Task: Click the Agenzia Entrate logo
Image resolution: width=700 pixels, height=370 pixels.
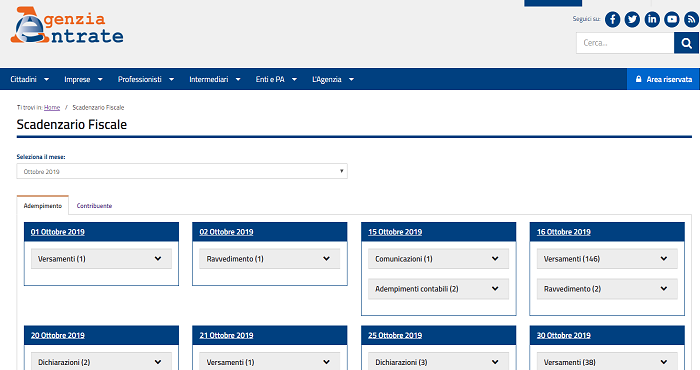Action: pos(67,25)
